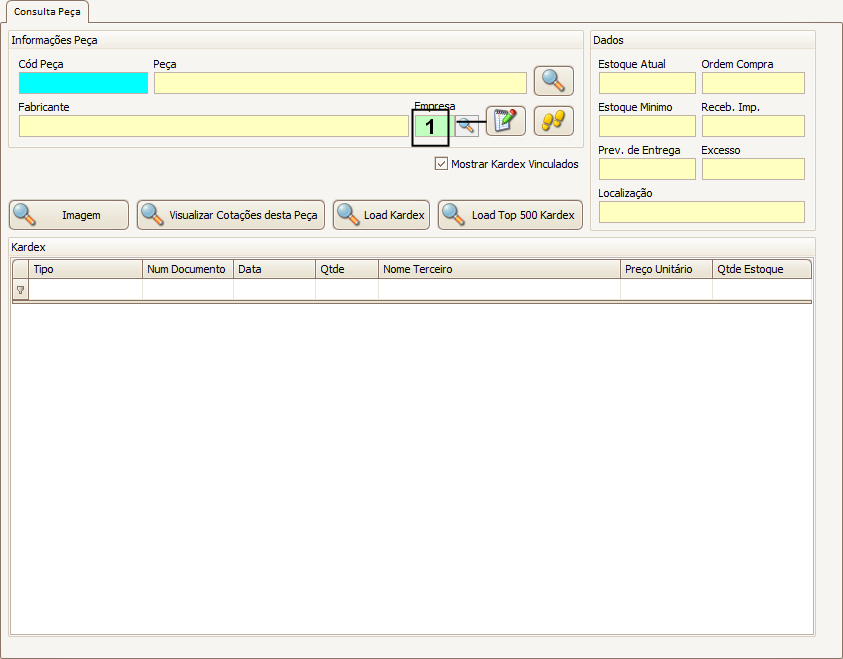Click the Nome Terceiro column header
The height and width of the screenshot is (659, 843).
click(498, 269)
